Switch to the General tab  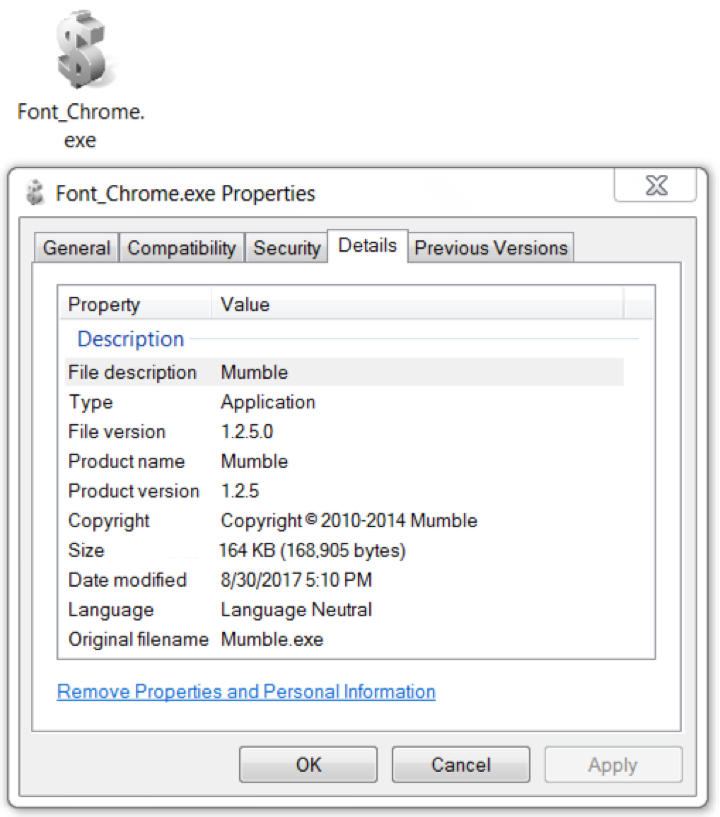click(77, 247)
